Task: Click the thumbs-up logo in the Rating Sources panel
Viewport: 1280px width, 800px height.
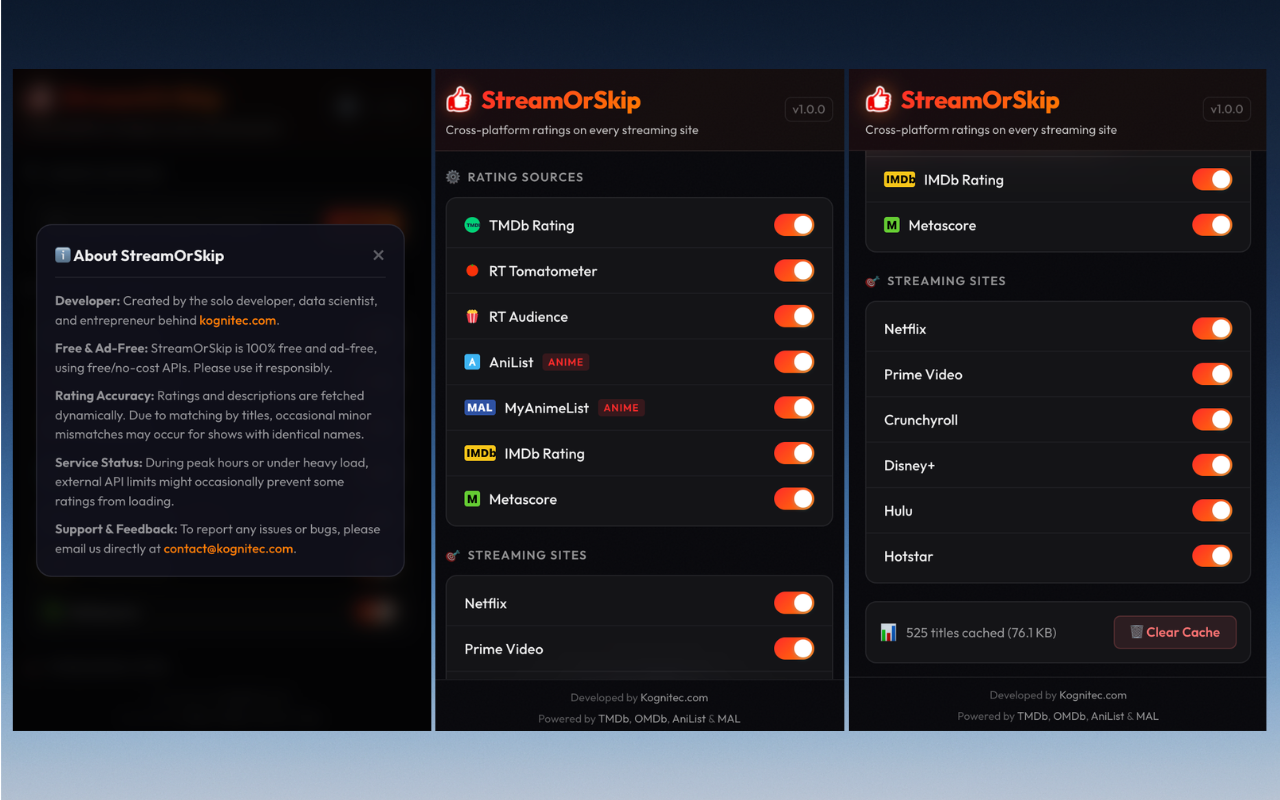Action: 459,99
